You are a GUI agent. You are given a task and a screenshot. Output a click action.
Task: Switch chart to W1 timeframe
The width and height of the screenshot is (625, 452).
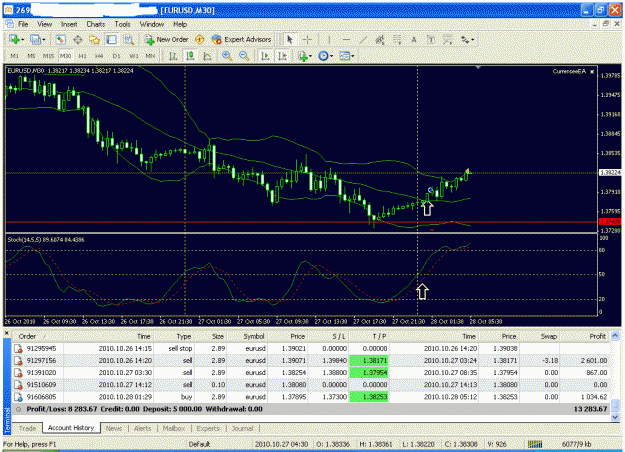tap(134, 56)
